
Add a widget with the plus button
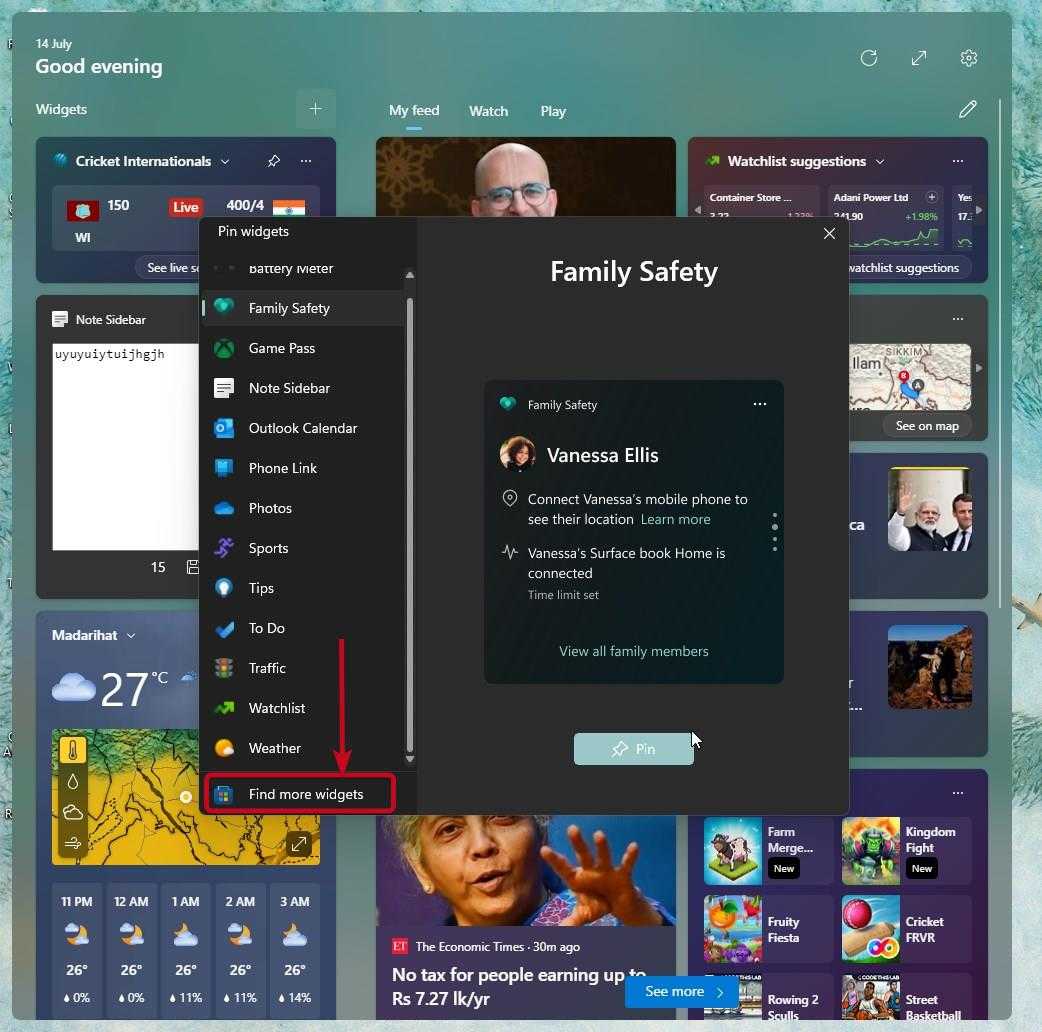click(316, 109)
